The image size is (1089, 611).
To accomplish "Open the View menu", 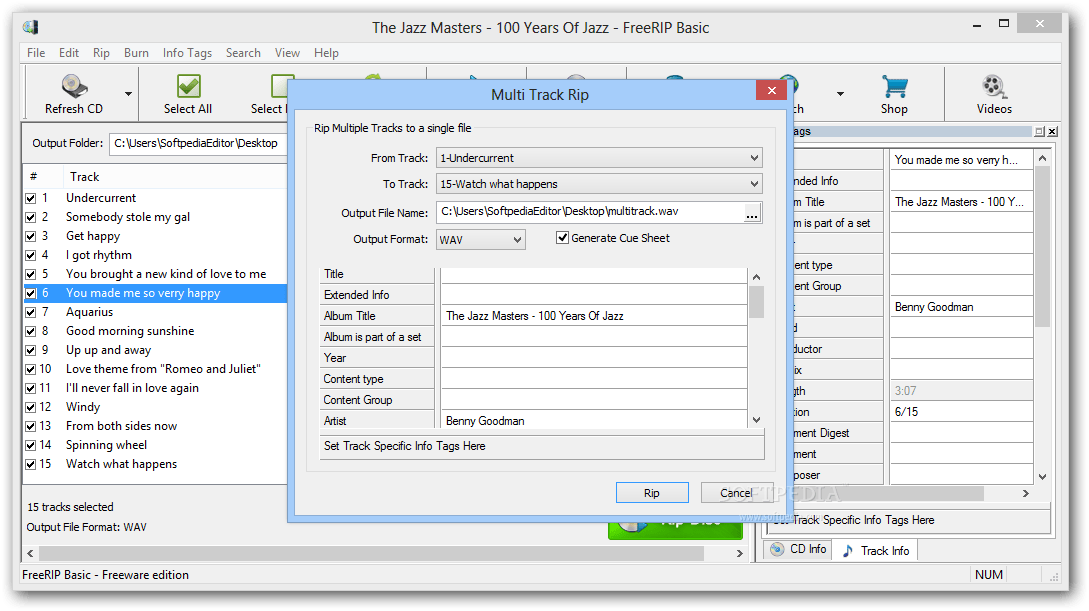I will 288,53.
